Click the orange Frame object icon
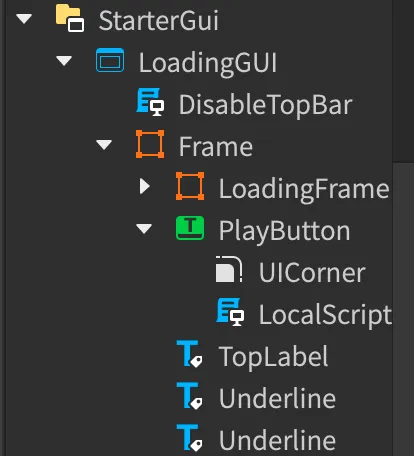 tap(150, 144)
